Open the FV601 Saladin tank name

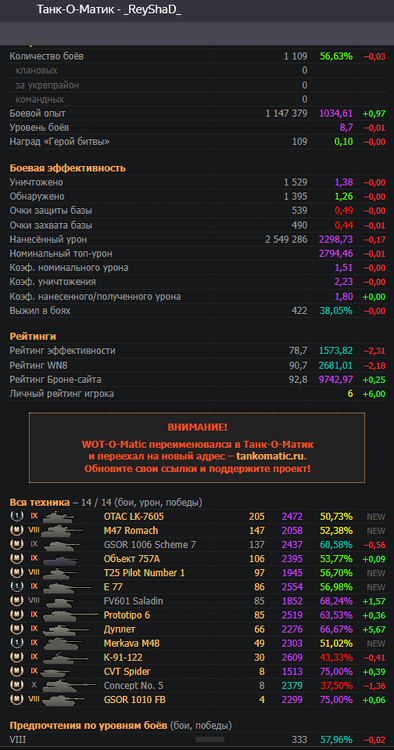133,601
